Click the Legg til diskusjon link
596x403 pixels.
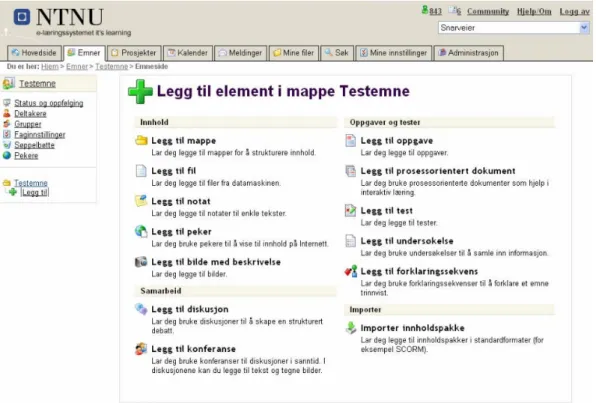point(190,309)
